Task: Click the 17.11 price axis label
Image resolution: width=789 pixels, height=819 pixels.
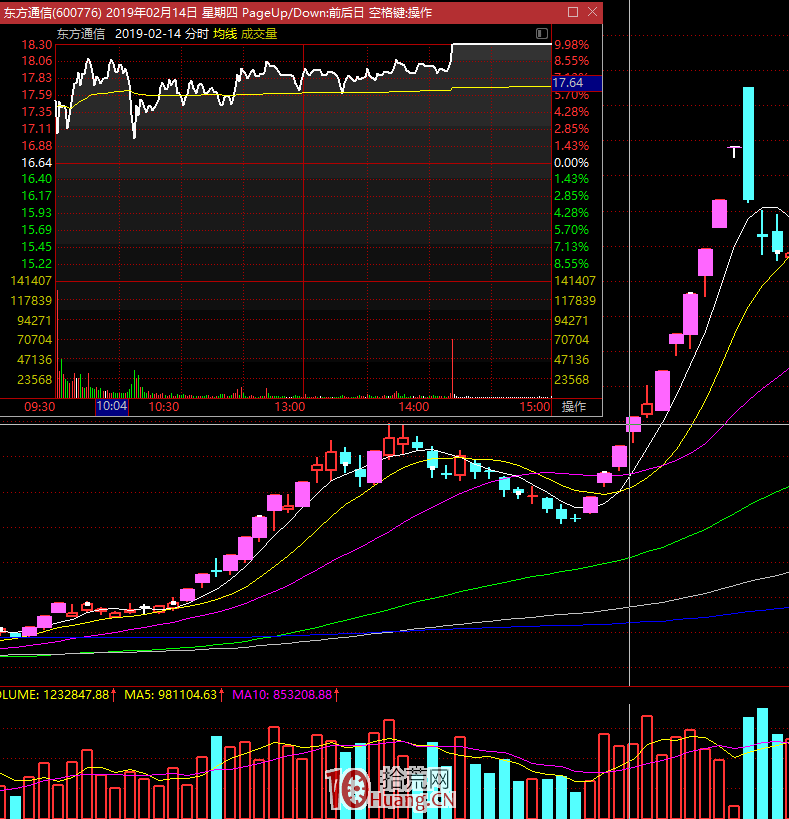Action: pyautogui.click(x=37, y=128)
